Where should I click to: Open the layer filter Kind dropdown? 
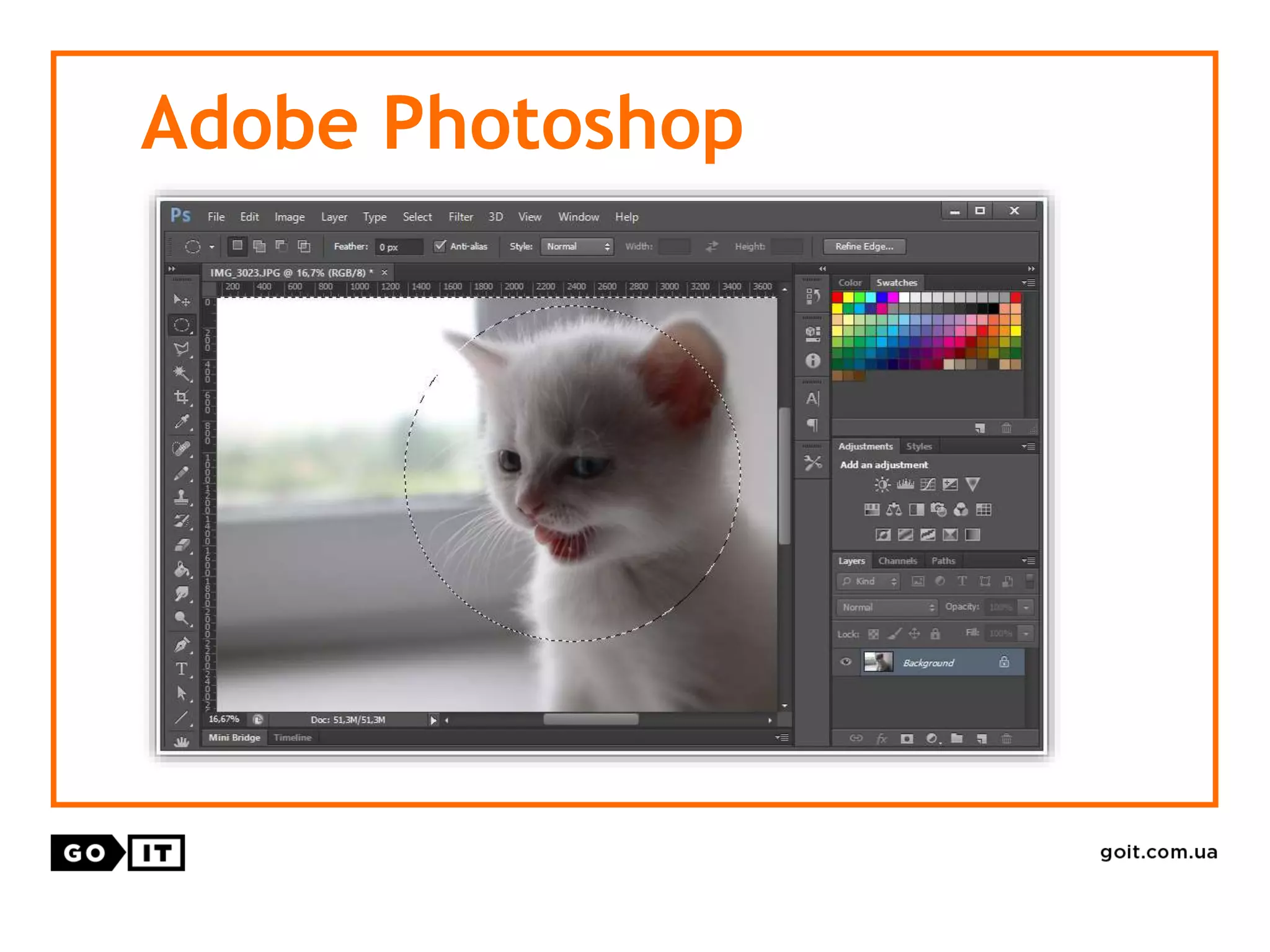coord(868,581)
